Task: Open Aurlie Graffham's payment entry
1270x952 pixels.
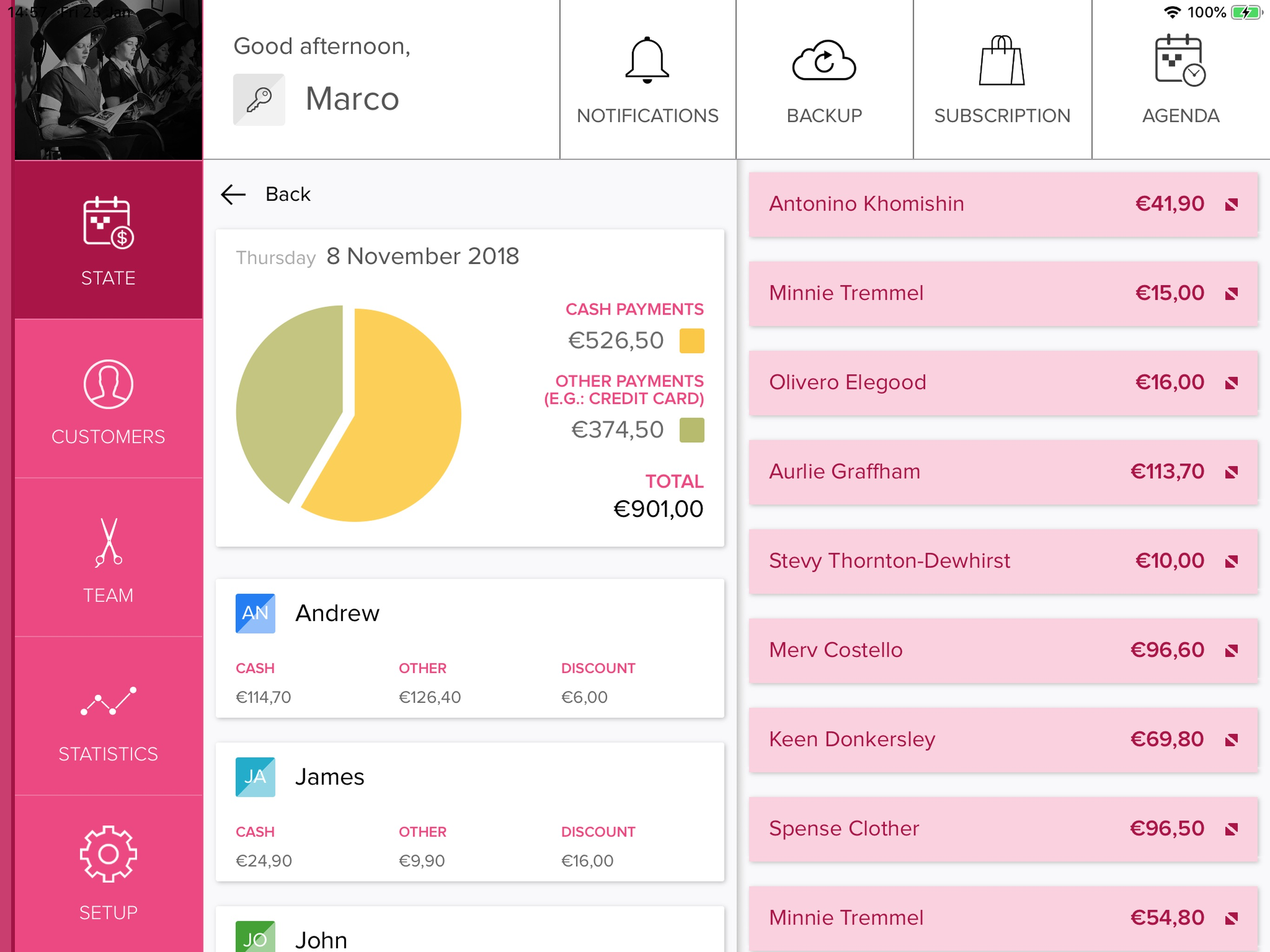Action: [x=1003, y=472]
